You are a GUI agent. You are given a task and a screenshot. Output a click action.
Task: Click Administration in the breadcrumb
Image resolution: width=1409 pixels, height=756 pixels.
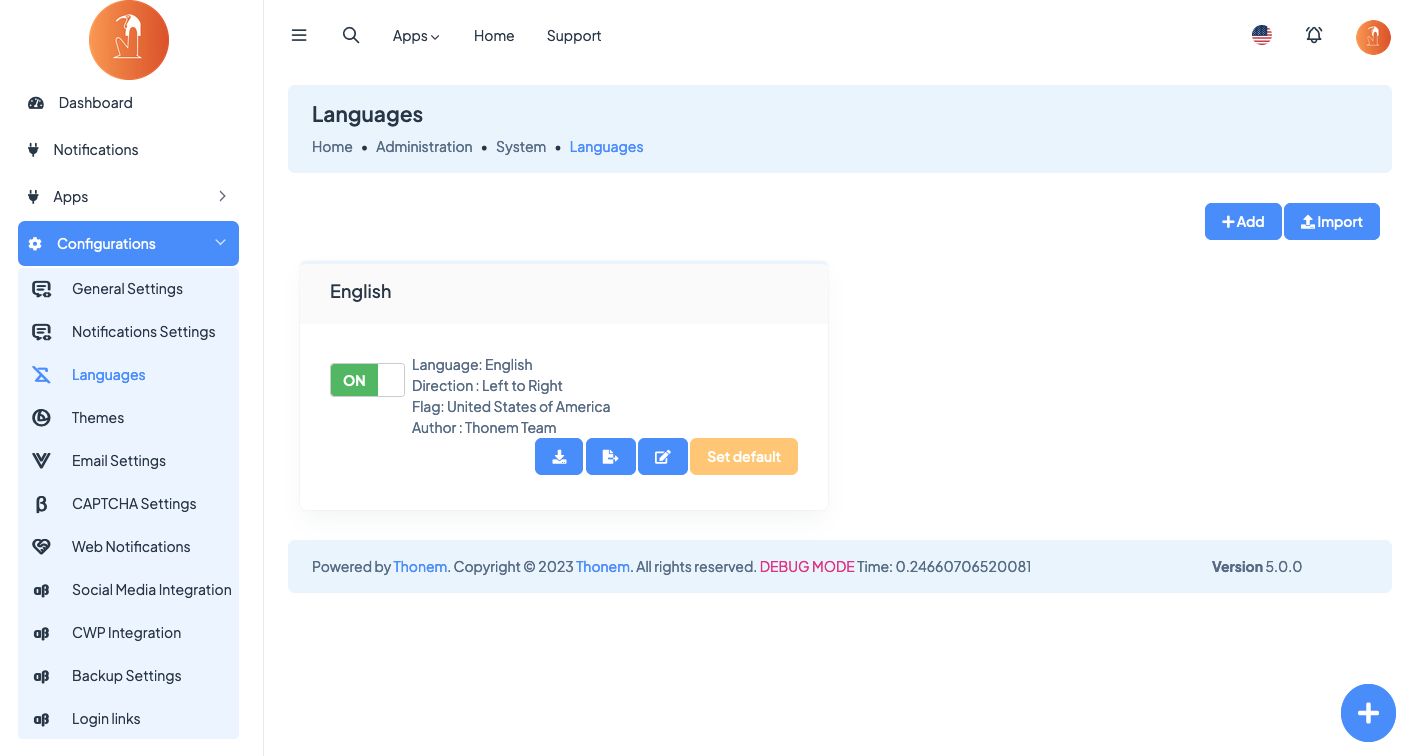424,147
